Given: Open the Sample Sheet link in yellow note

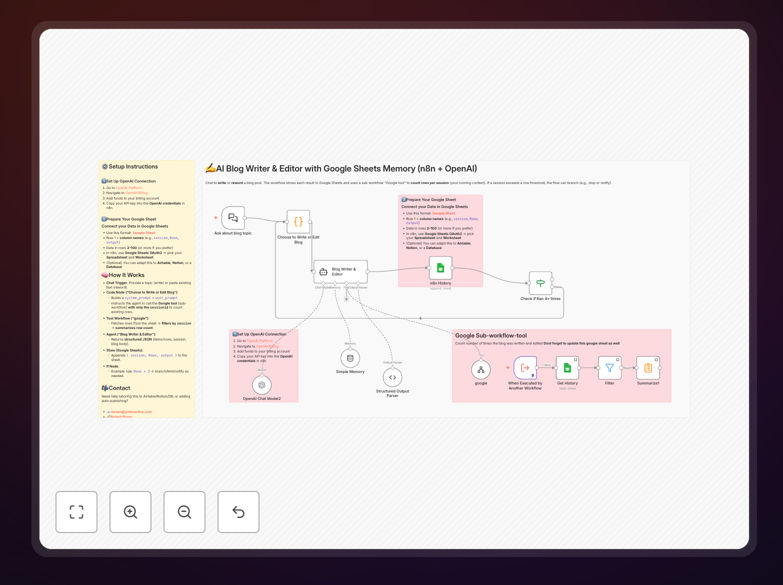Looking at the screenshot, I should point(144,233).
